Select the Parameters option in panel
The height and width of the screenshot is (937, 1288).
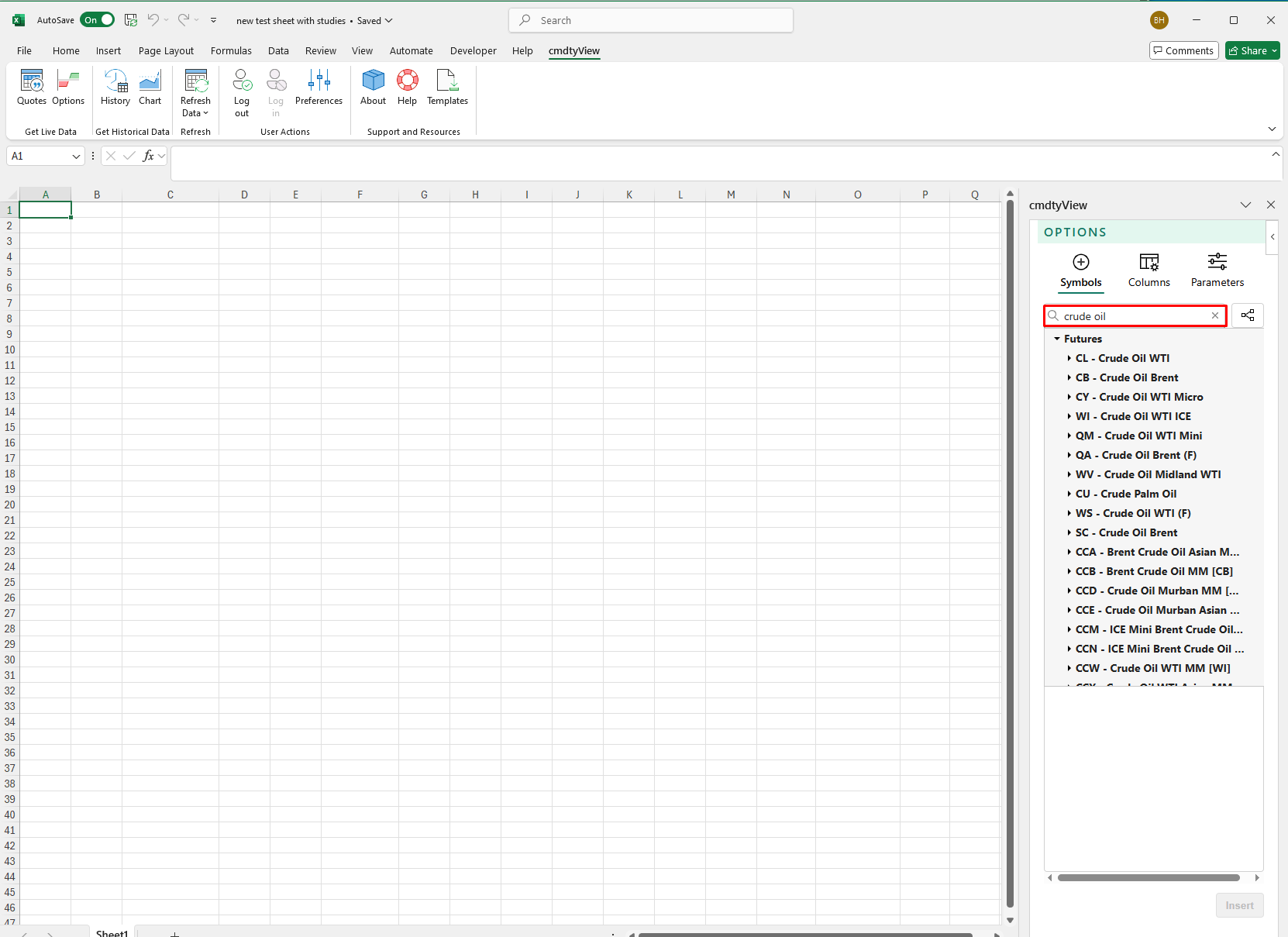point(1217,270)
